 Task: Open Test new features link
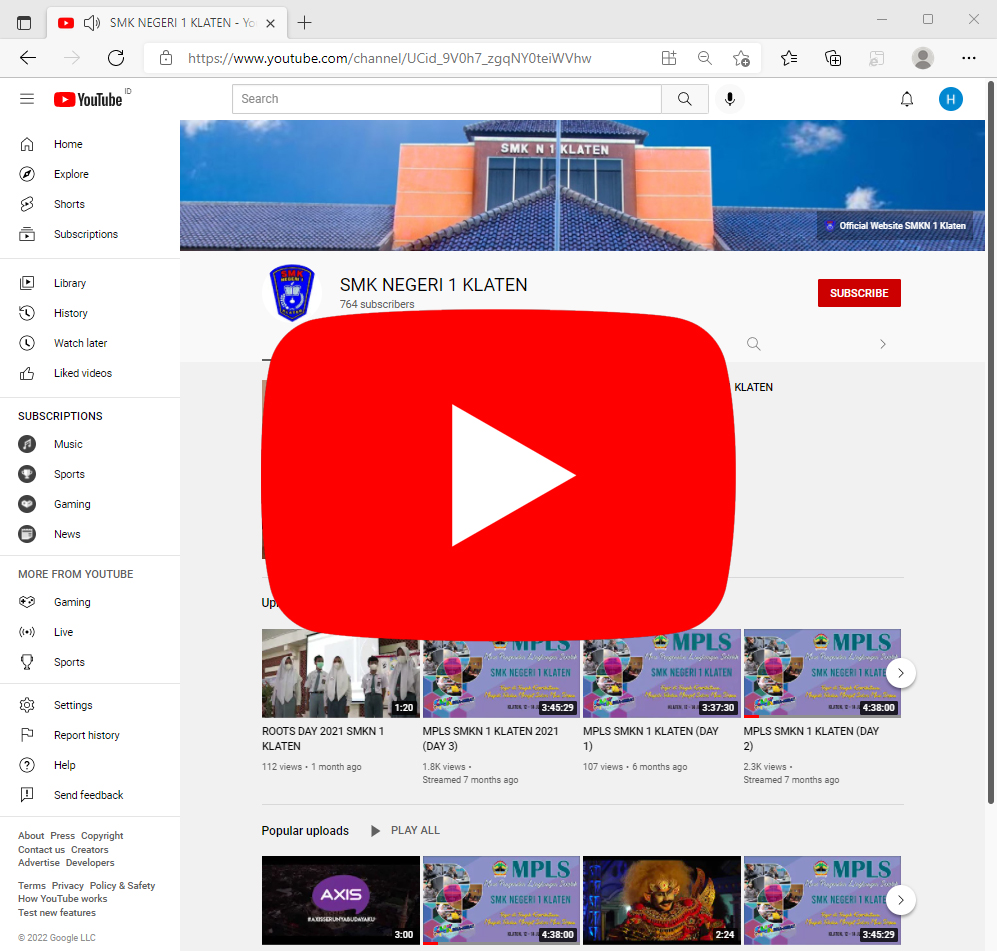point(57,913)
